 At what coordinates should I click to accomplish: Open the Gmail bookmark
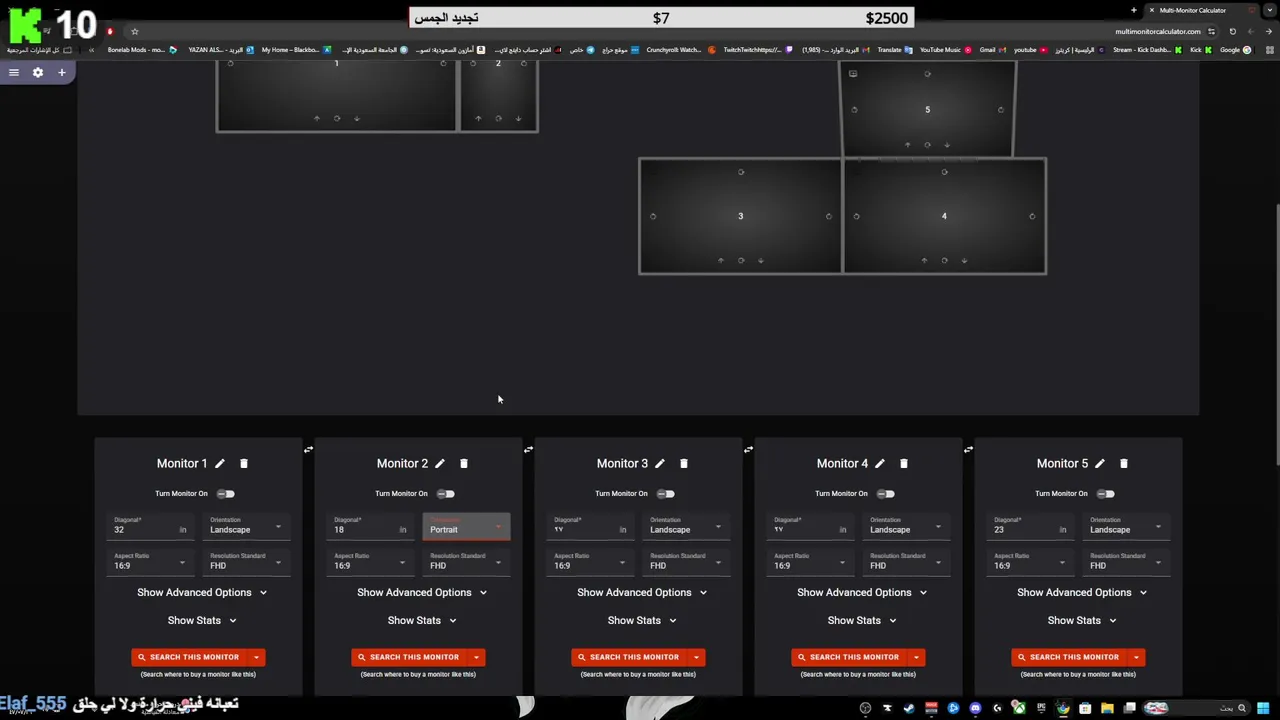tap(992, 50)
